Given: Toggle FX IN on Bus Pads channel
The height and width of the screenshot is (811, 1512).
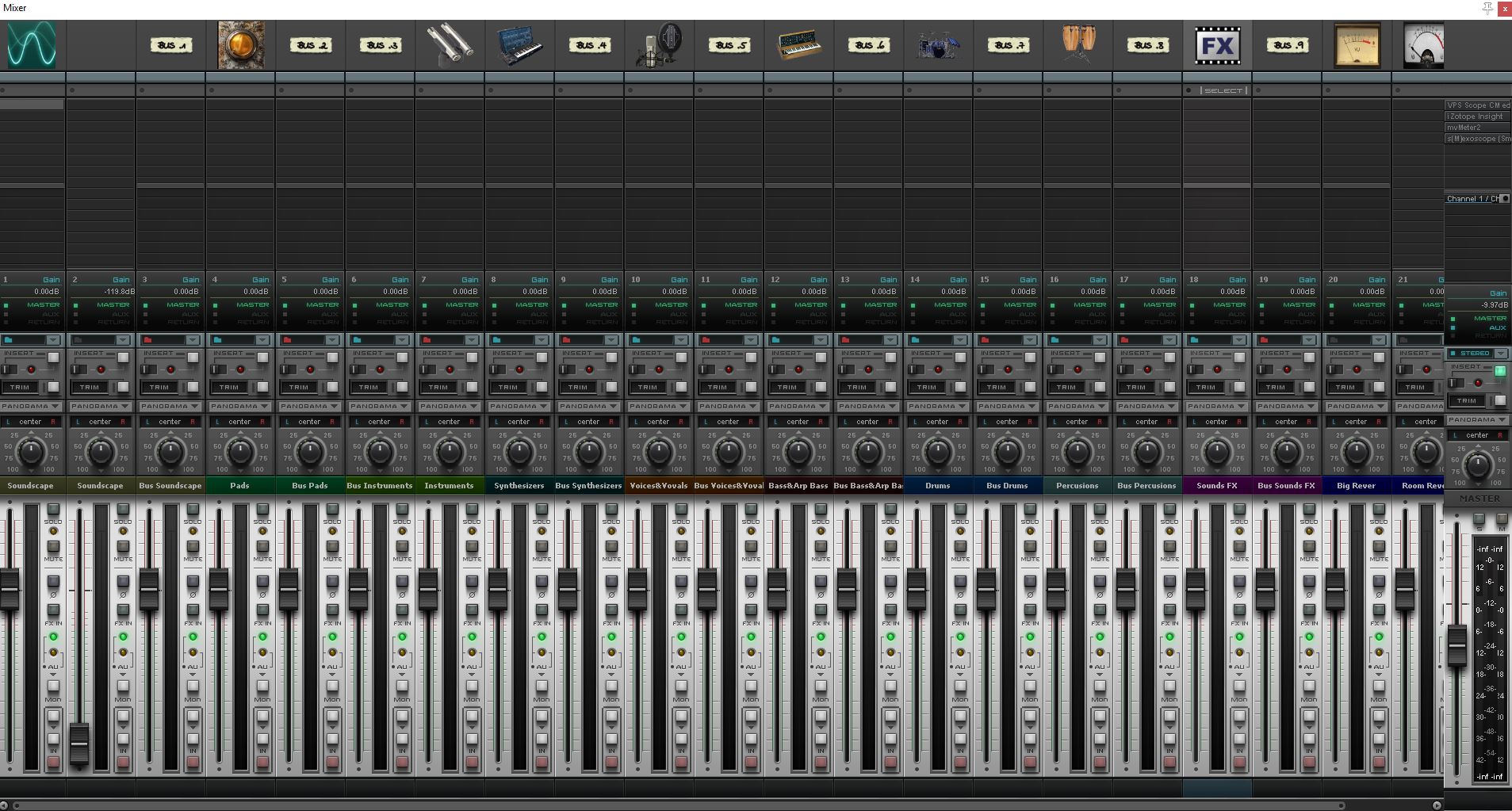Looking at the screenshot, I should (332, 610).
